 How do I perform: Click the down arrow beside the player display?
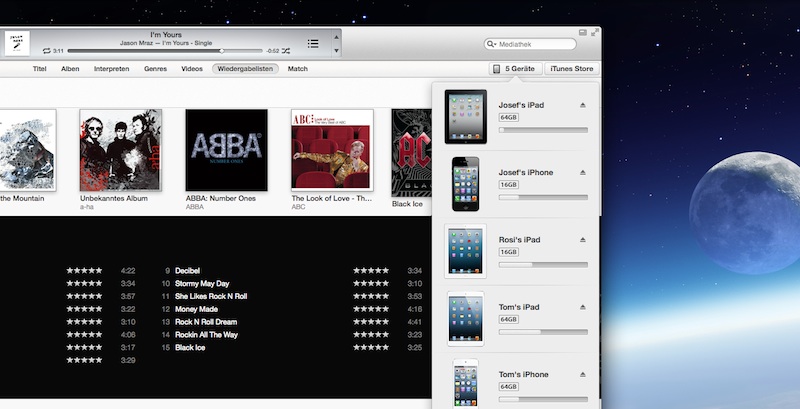point(336,50)
